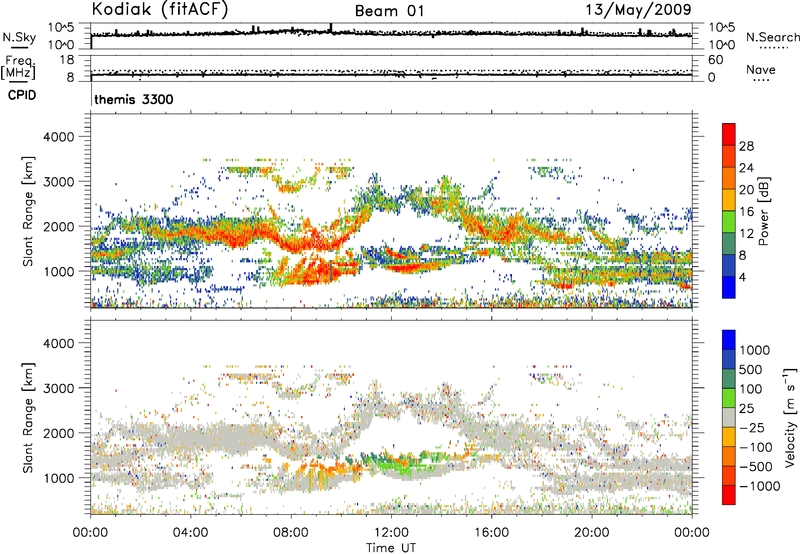
Task: Click the 'Velocity [m s-1]' colorbar title
Action: (790, 417)
